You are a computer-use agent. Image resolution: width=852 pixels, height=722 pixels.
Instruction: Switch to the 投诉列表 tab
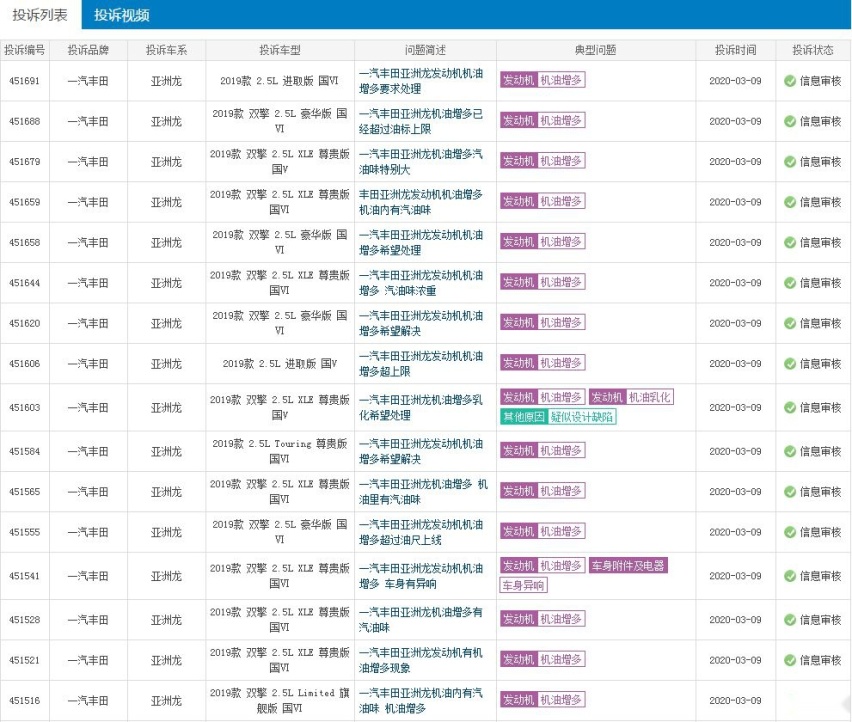click(40, 15)
